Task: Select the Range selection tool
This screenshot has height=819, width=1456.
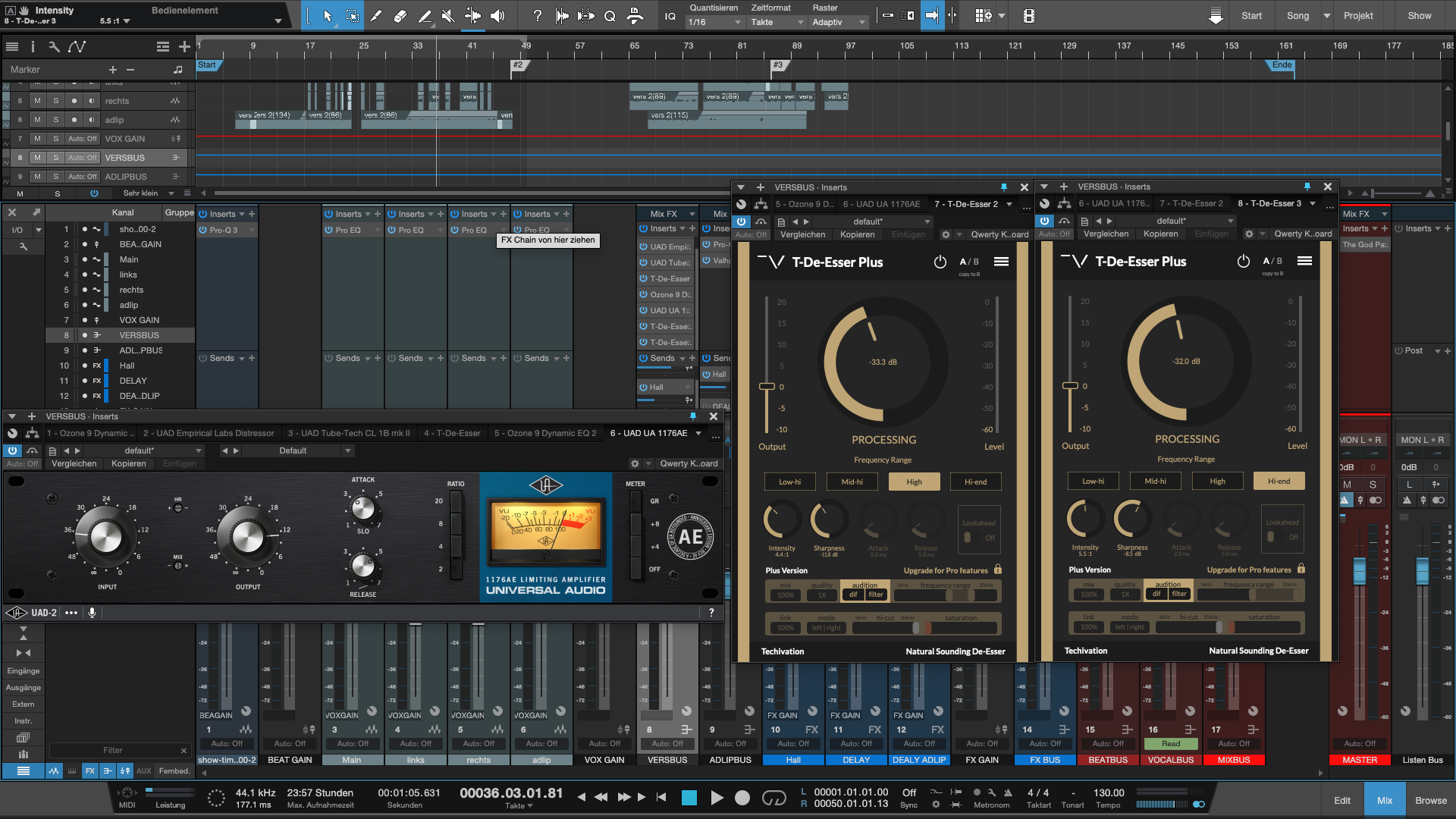Action: pyautogui.click(x=353, y=16)
